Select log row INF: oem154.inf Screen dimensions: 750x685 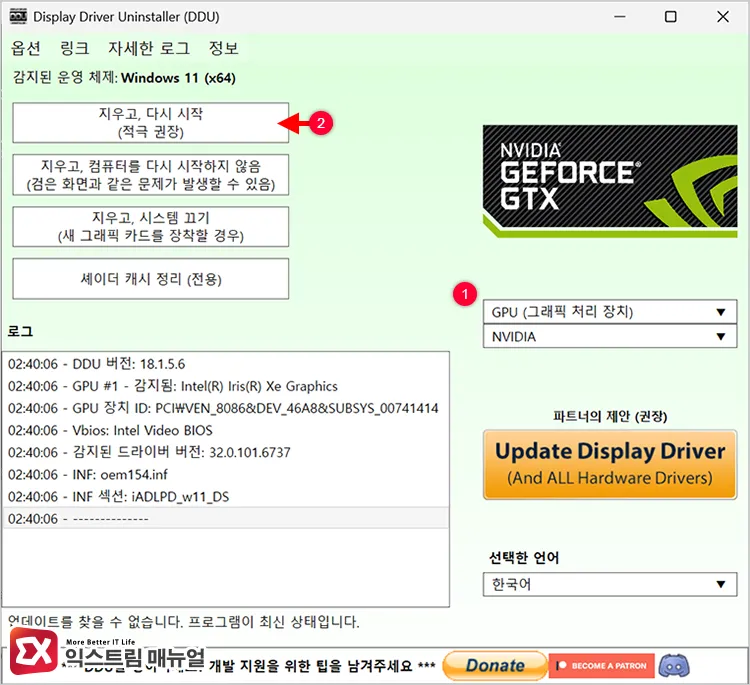[225, 475]
